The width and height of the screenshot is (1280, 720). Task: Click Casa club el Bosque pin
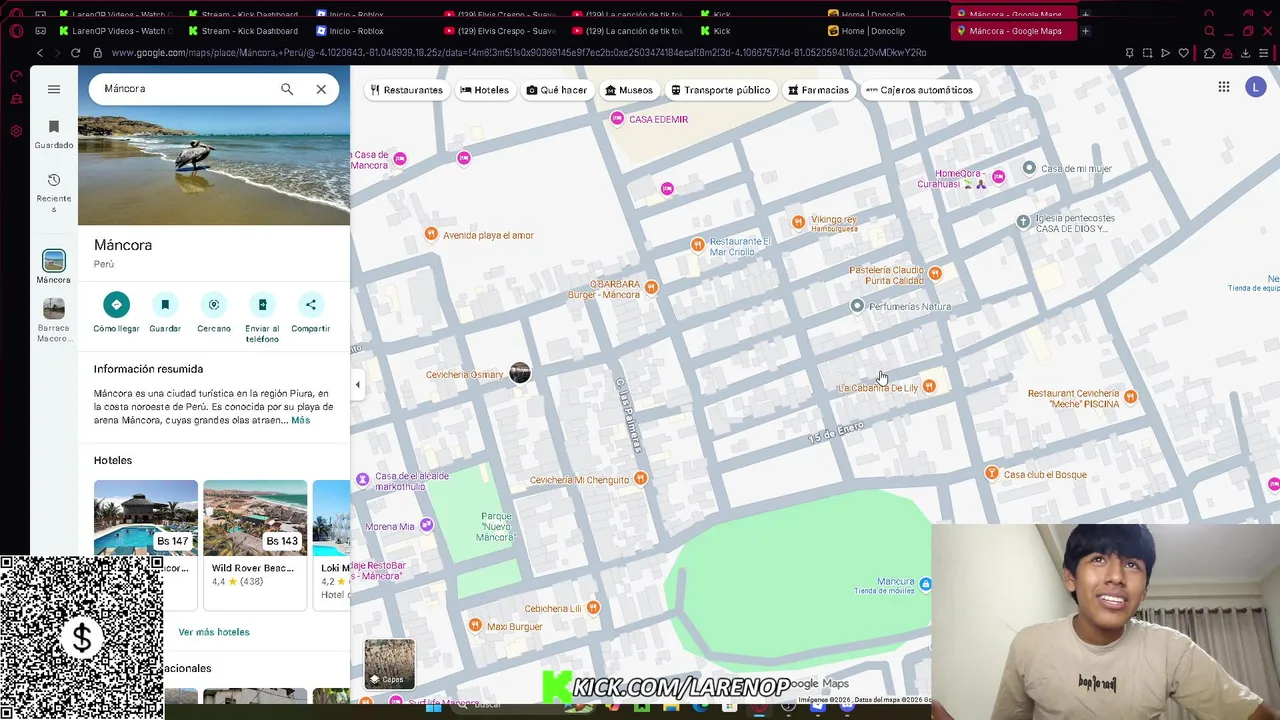(x=992, y=473)
